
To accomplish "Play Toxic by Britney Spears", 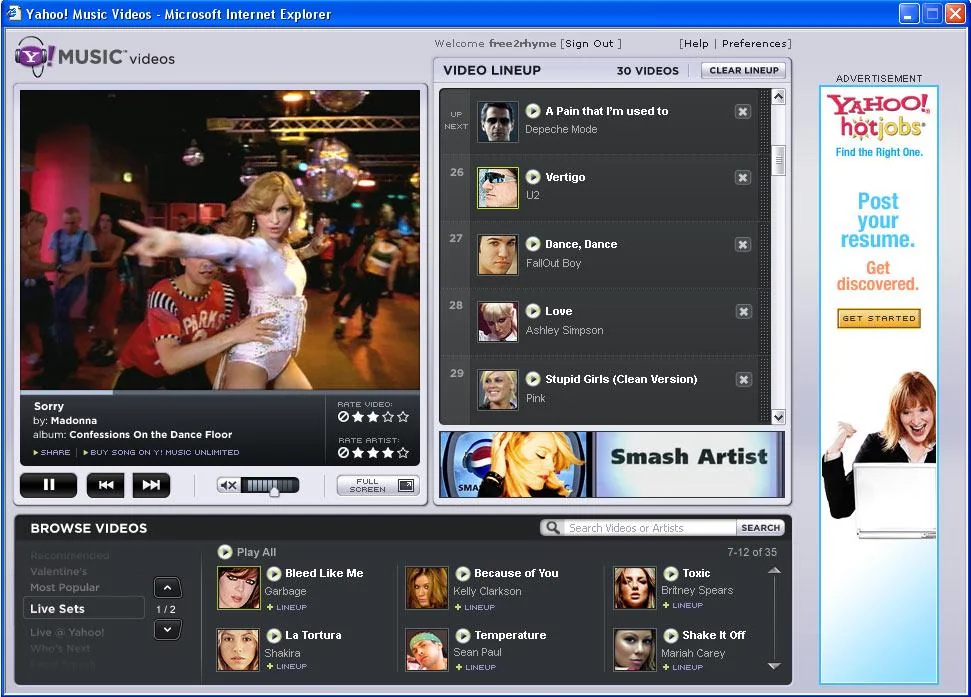I will click(x=671, y=573).
